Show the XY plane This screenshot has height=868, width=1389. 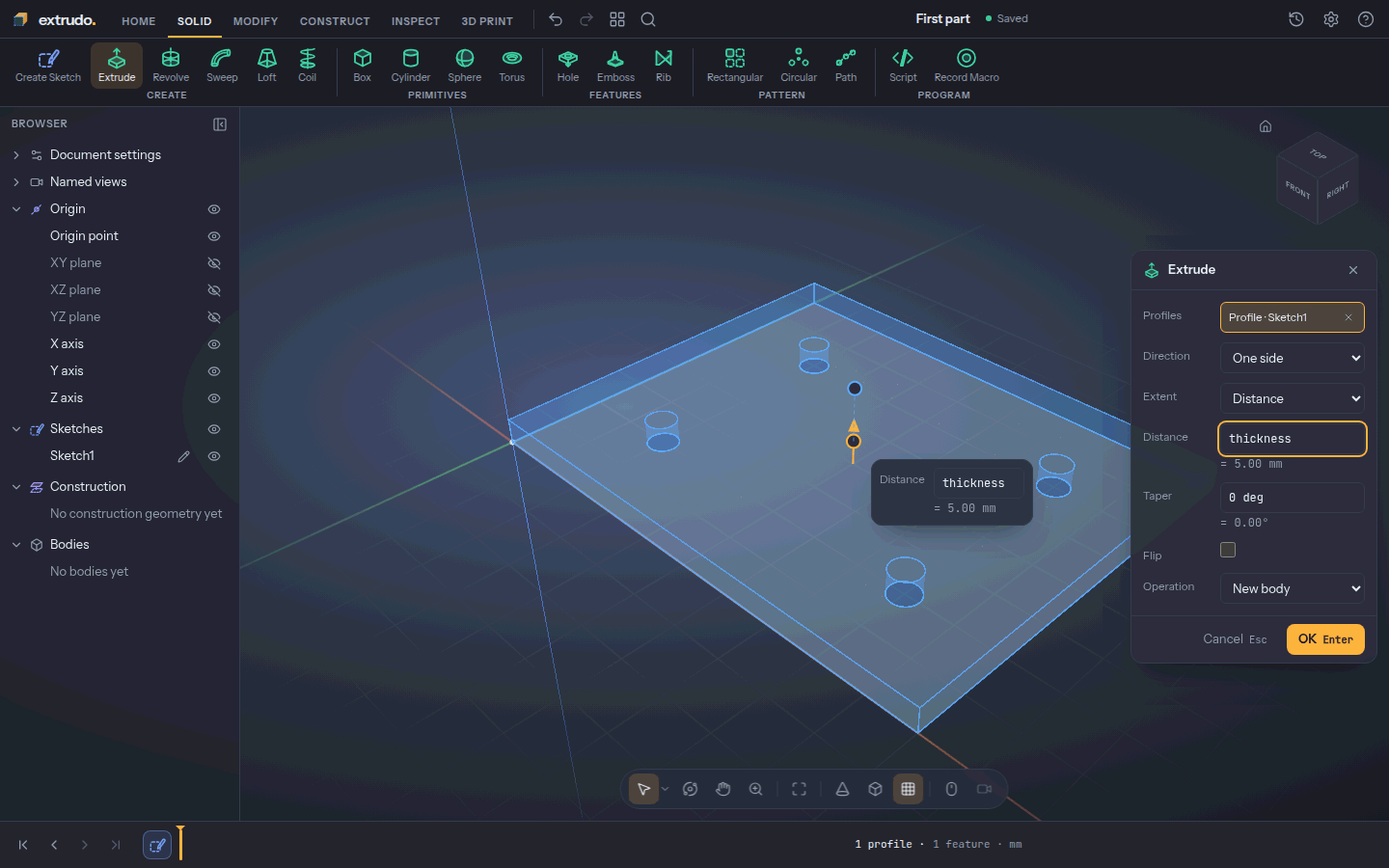click(x=214, y=263)
